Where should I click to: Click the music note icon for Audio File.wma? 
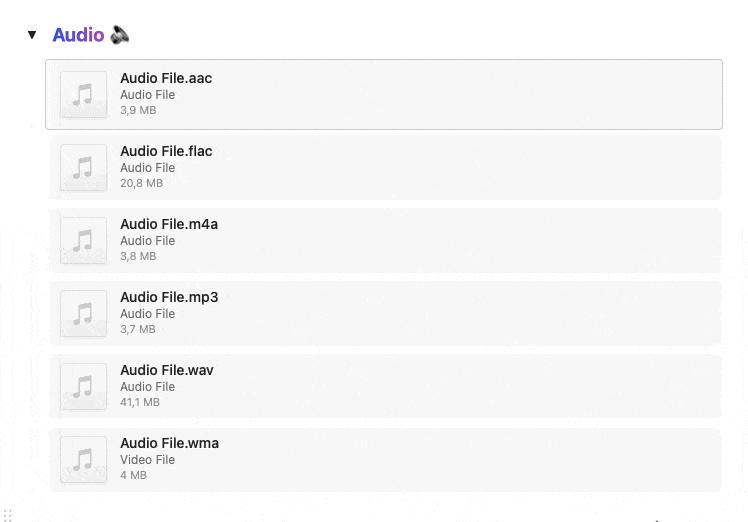point(83,459)
